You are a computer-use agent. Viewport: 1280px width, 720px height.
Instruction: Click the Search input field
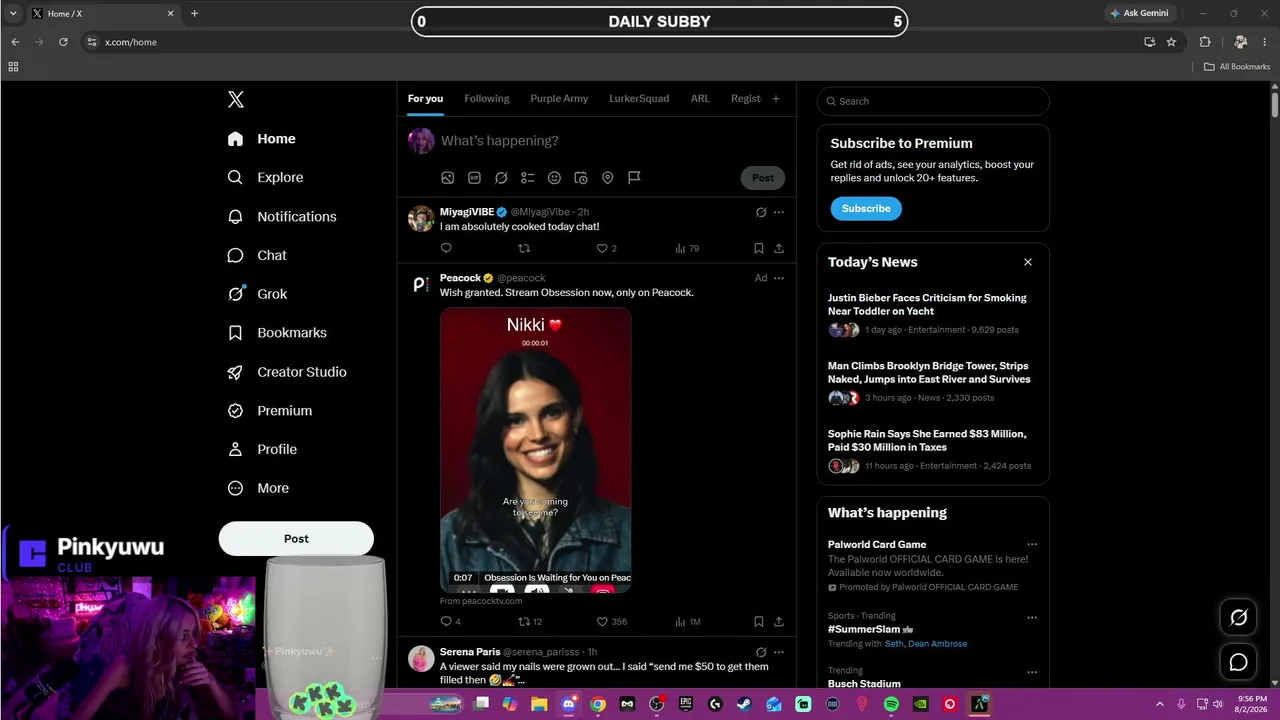[933, 101]
